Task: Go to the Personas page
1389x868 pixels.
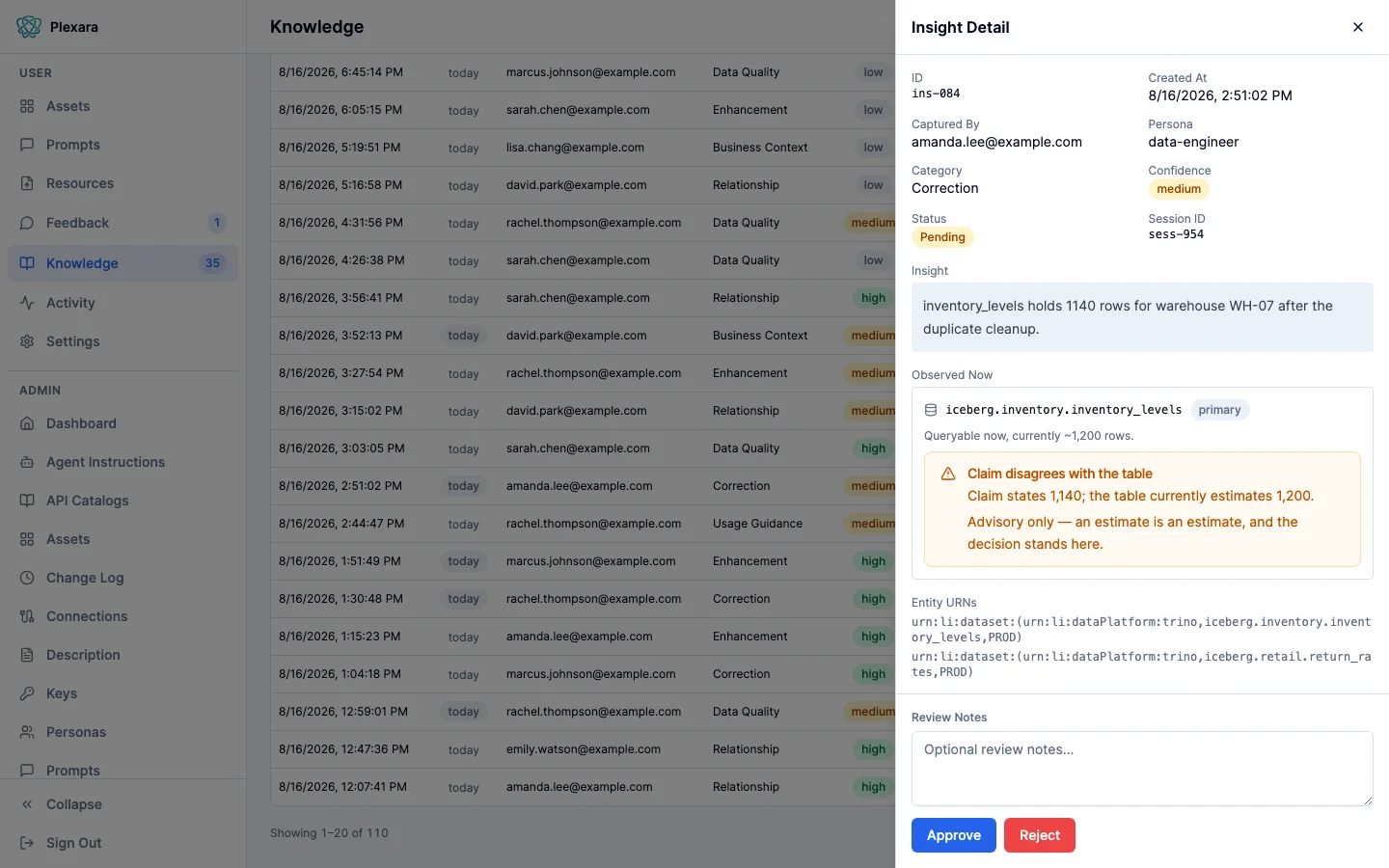Action: (123, 732)
